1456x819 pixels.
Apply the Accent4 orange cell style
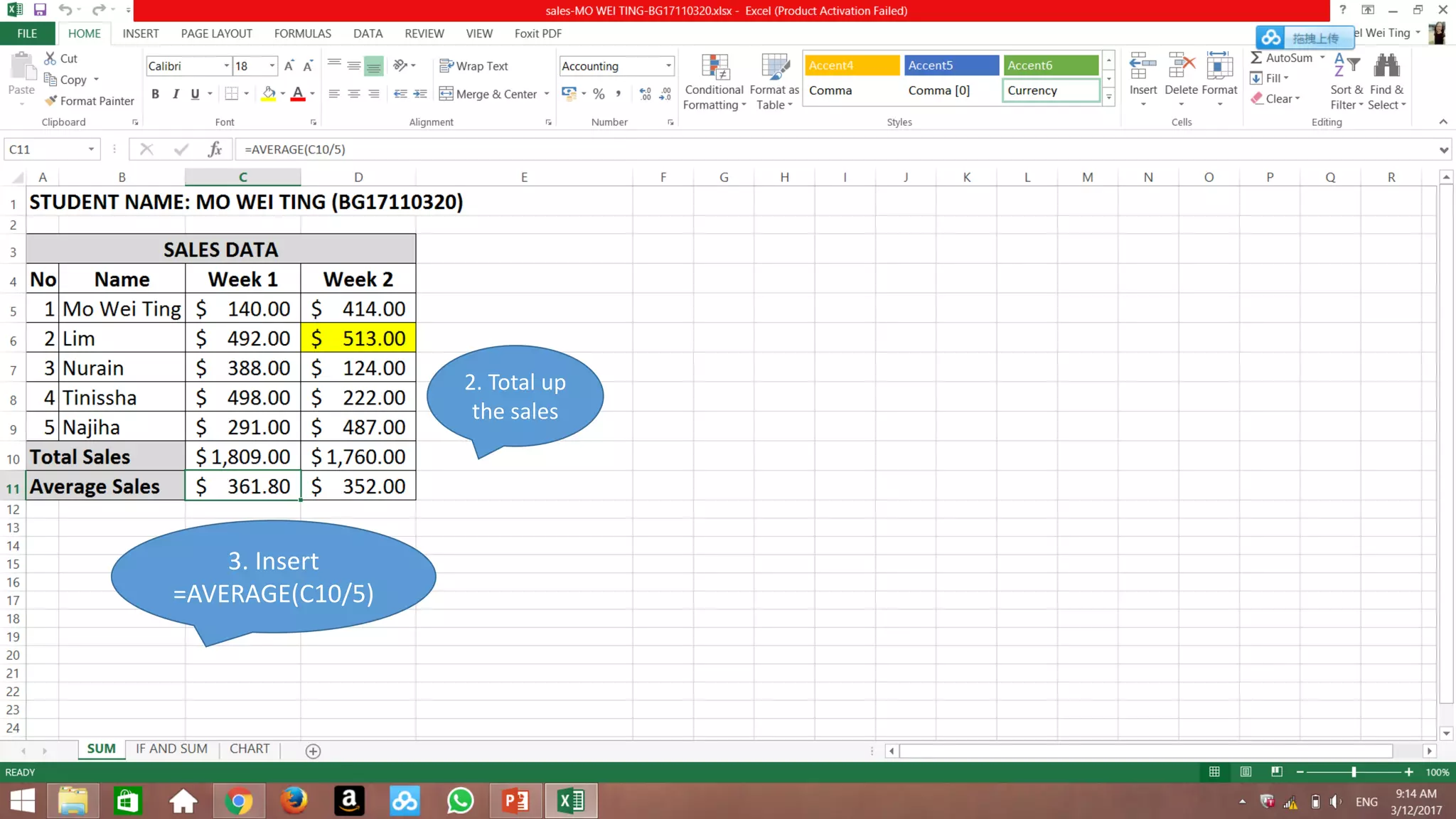point(852,65)
